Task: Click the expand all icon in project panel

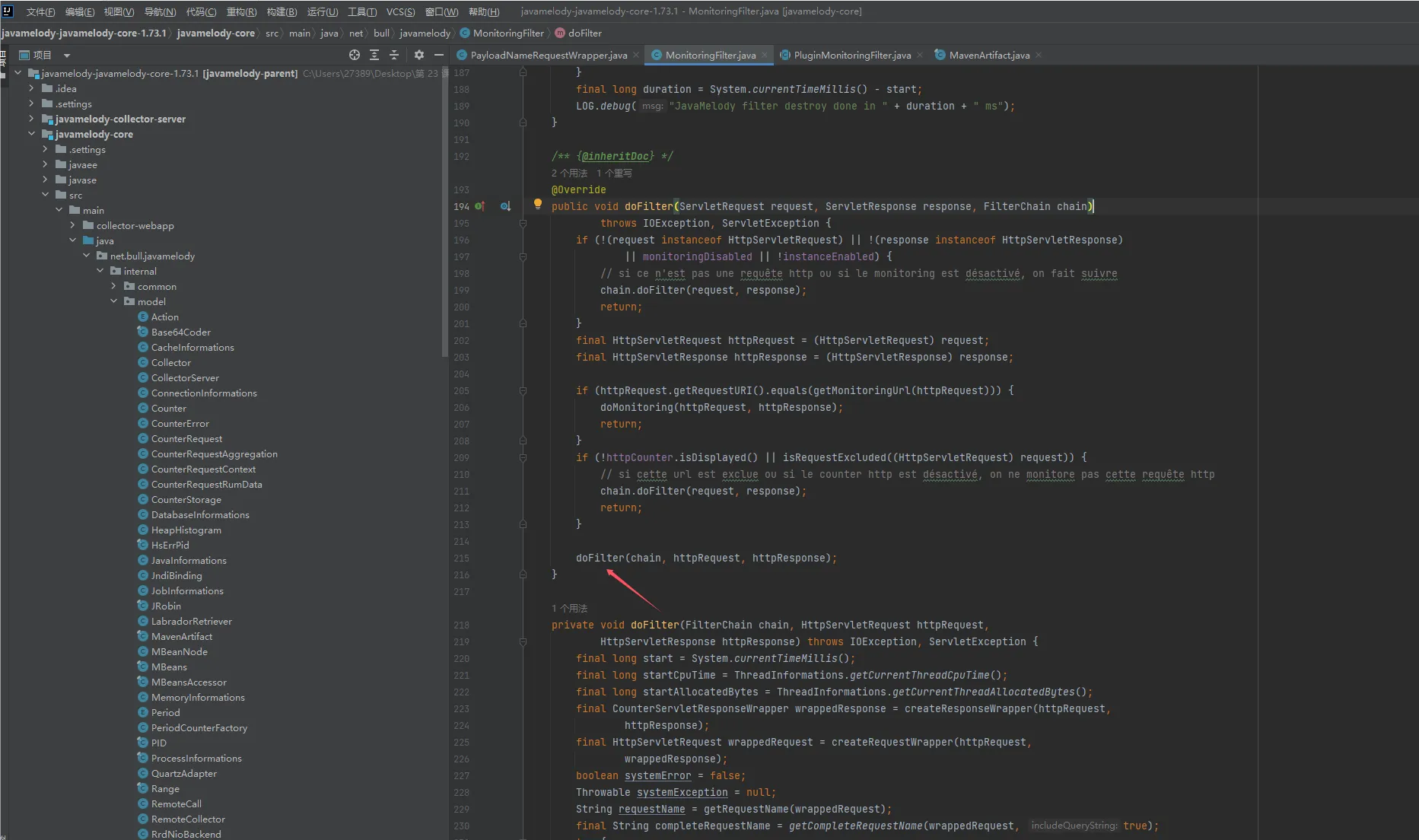Action: [x=374, y=55]
